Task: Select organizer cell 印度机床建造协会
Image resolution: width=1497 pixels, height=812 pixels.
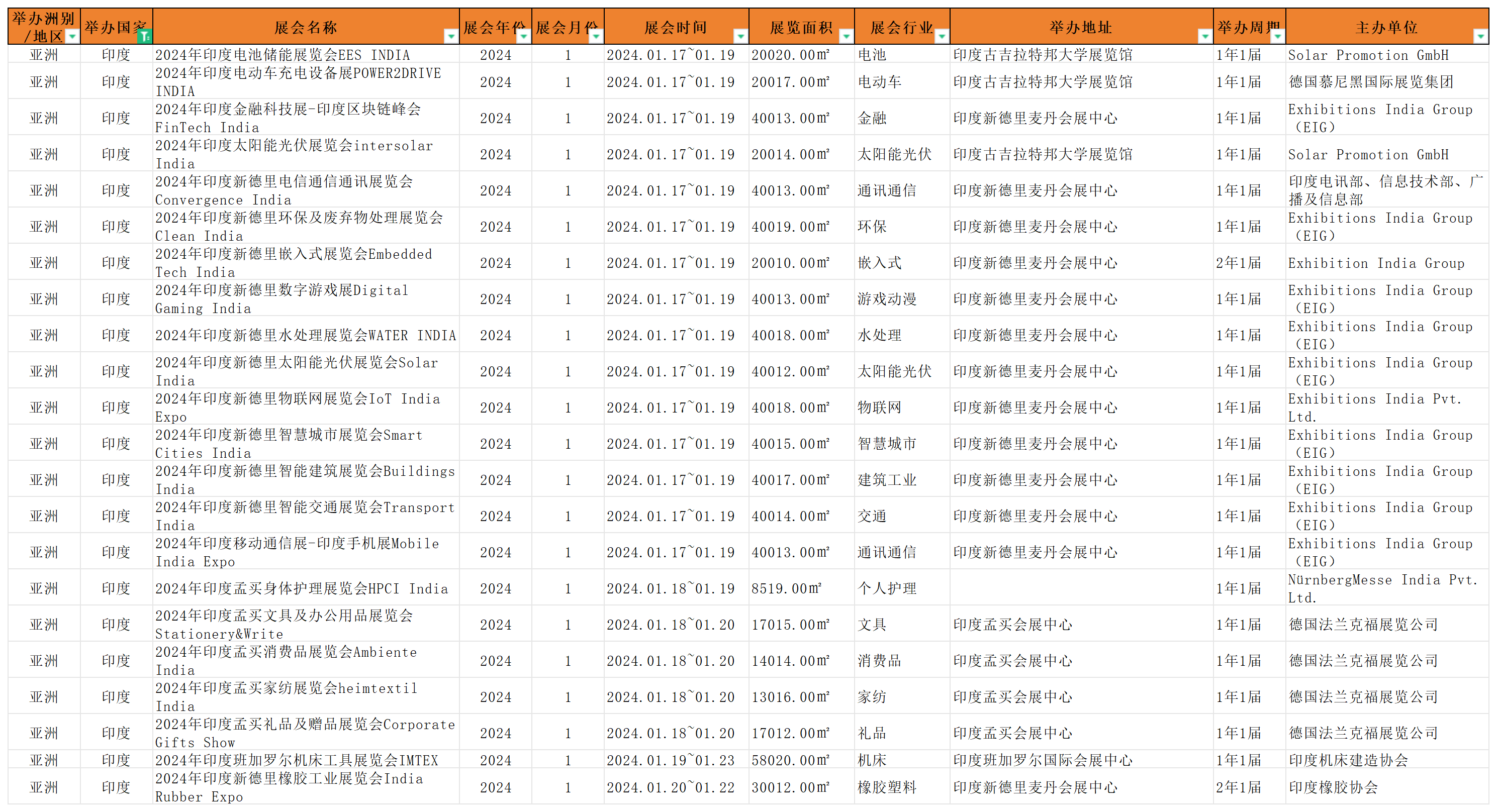Action: [x=1387, y=760]
